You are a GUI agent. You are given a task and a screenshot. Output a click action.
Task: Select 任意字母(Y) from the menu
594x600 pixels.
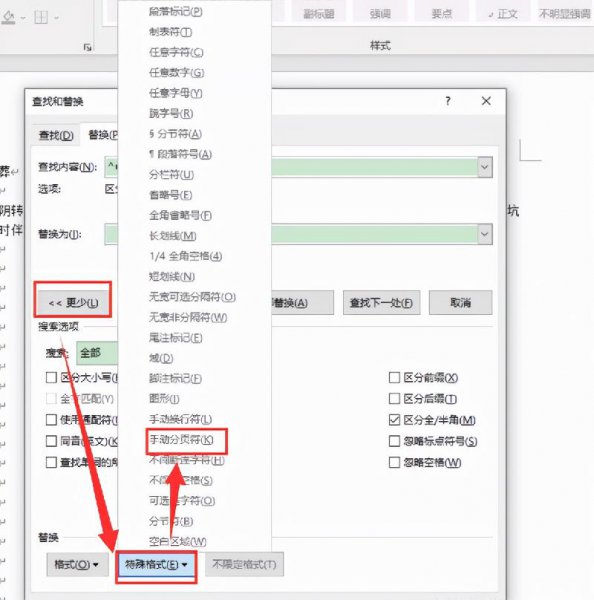point(176,93)
